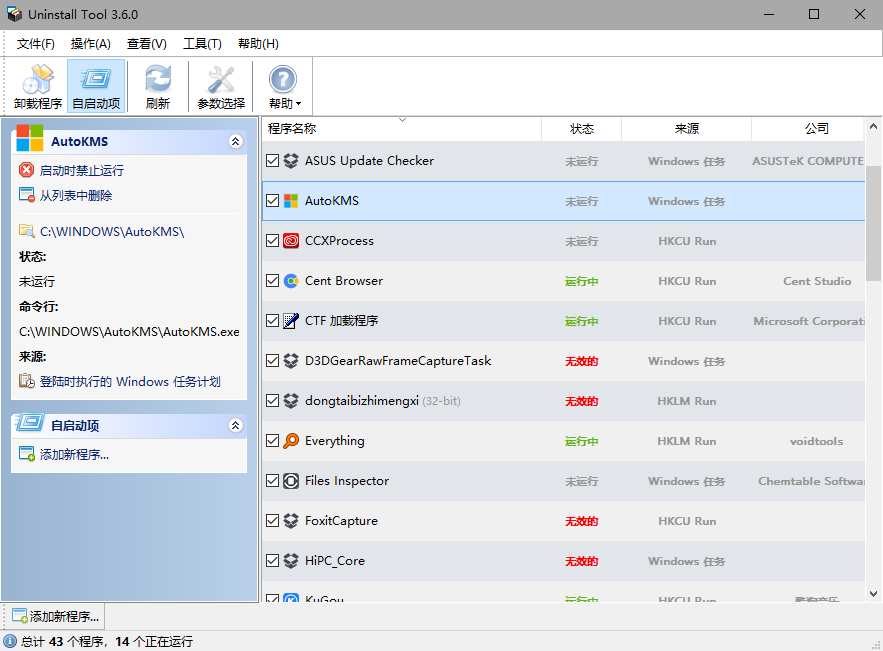This screenshot has height=651, width=883.
Task: Click the 从列表中删除 link
Action: point(75,195)
